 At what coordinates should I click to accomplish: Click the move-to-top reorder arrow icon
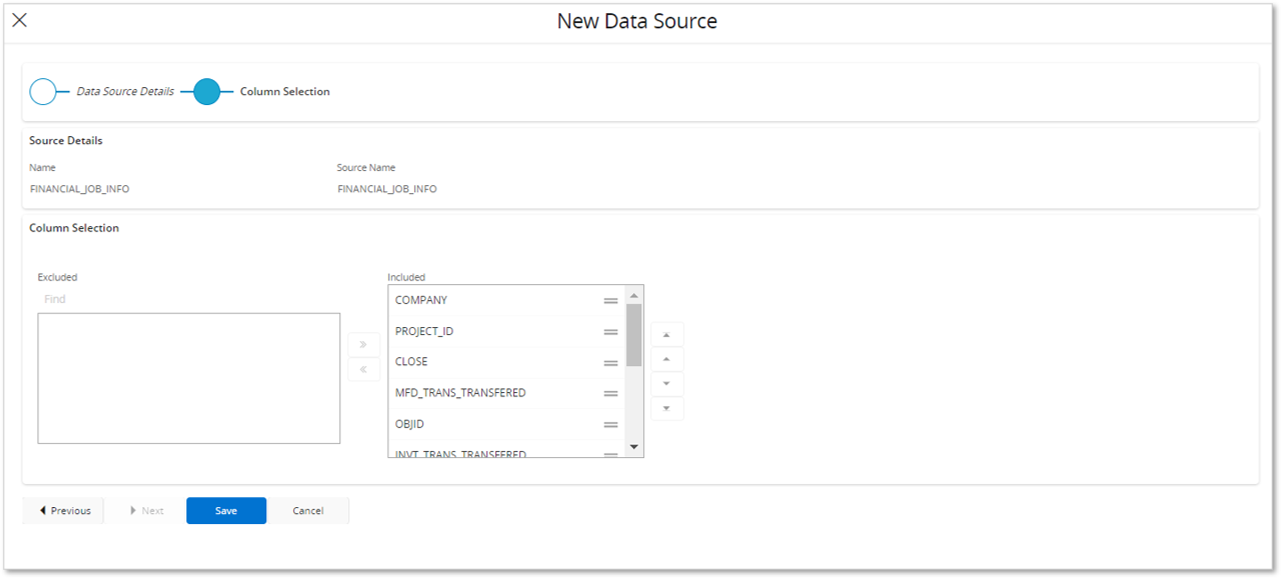pos(667,334)
